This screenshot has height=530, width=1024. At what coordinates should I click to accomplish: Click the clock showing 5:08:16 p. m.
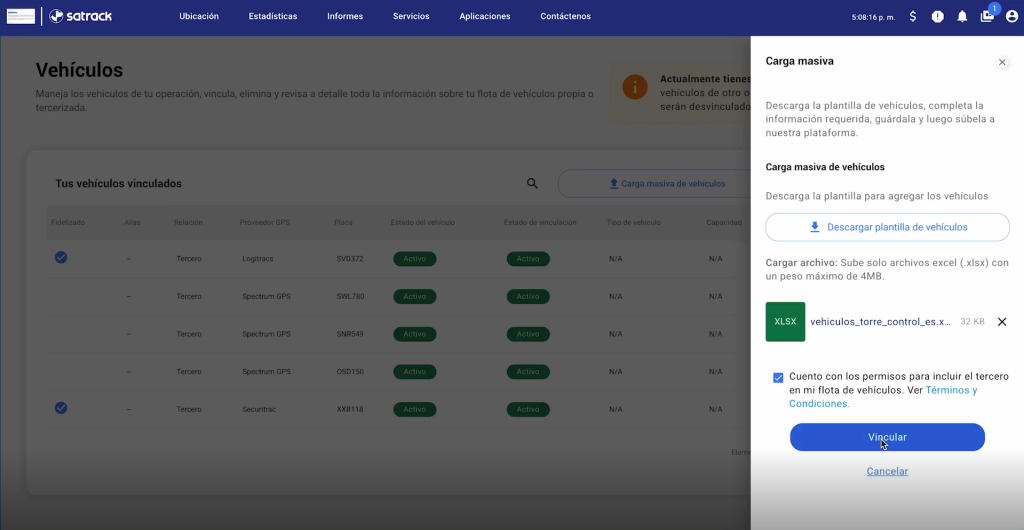point(873,17)
